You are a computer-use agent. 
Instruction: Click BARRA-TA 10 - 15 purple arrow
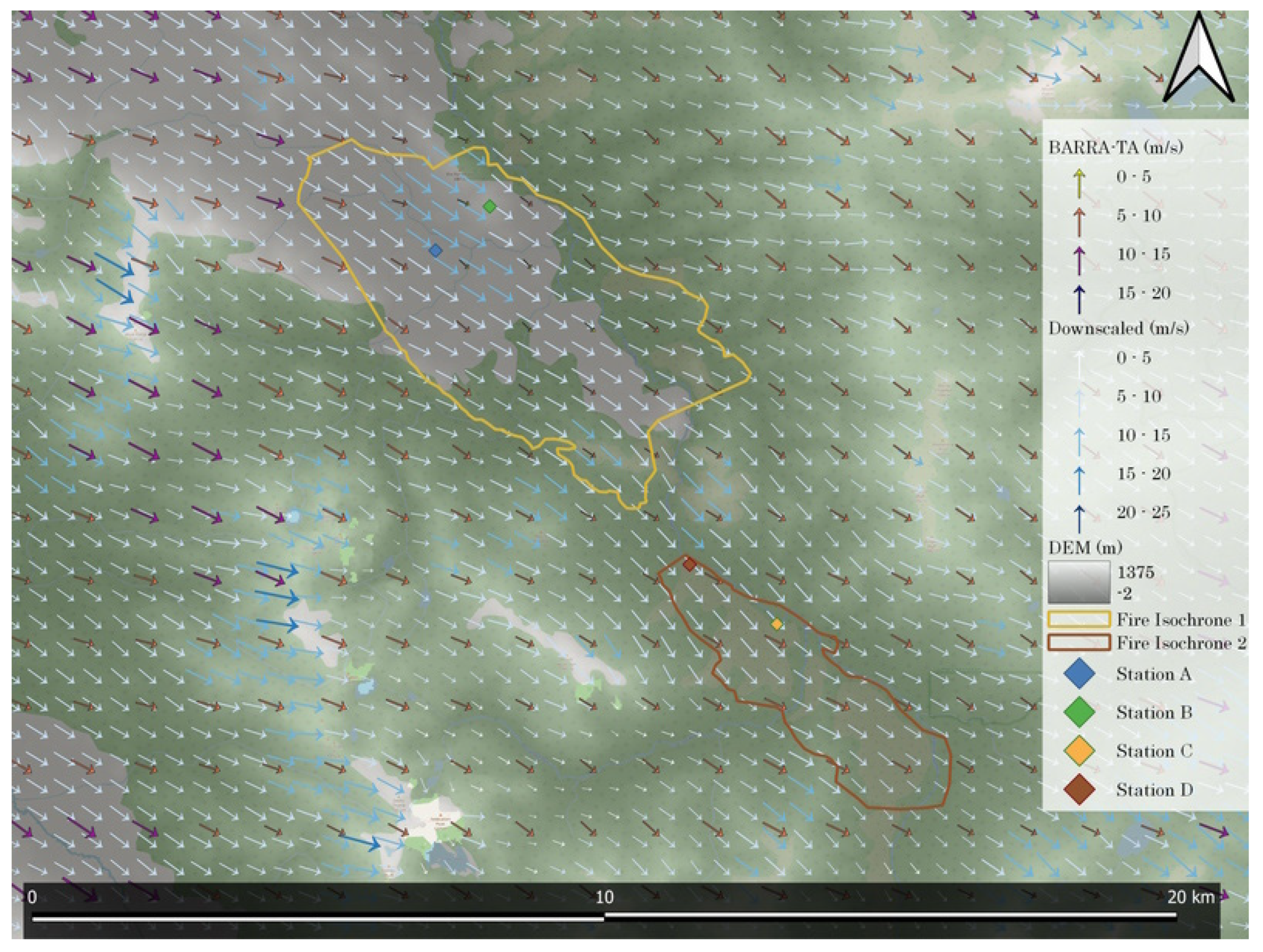click(x=1079, y=261)
